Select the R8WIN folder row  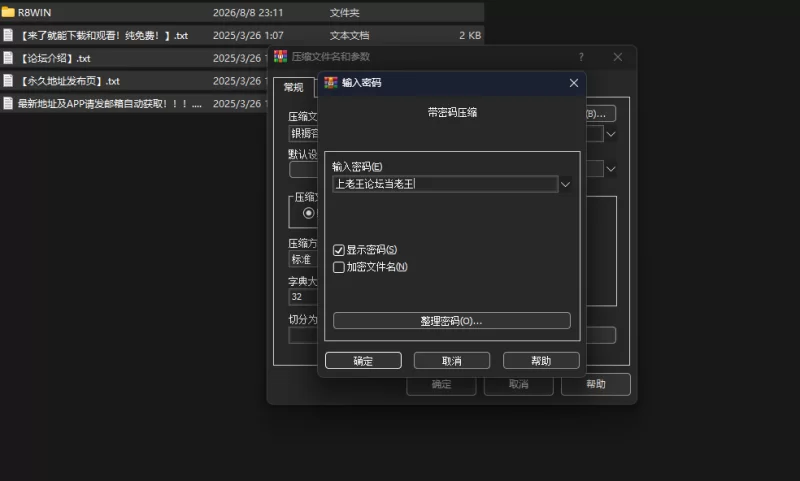point(242,12)
